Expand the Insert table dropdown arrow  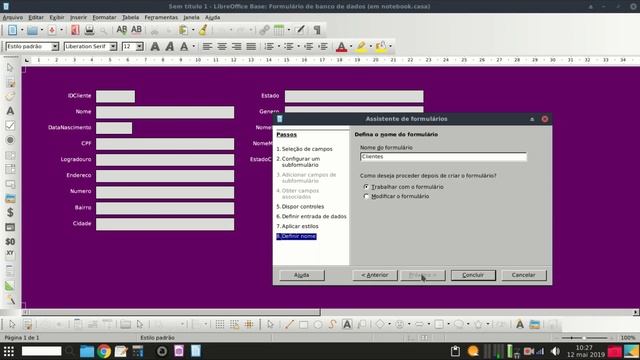point(289,30)
